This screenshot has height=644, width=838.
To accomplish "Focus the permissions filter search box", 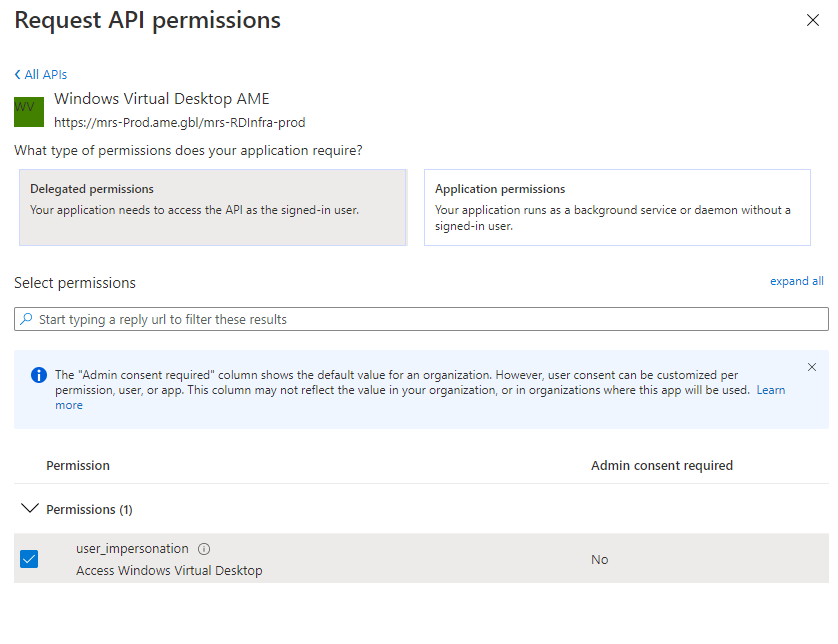I will [430, 319].
